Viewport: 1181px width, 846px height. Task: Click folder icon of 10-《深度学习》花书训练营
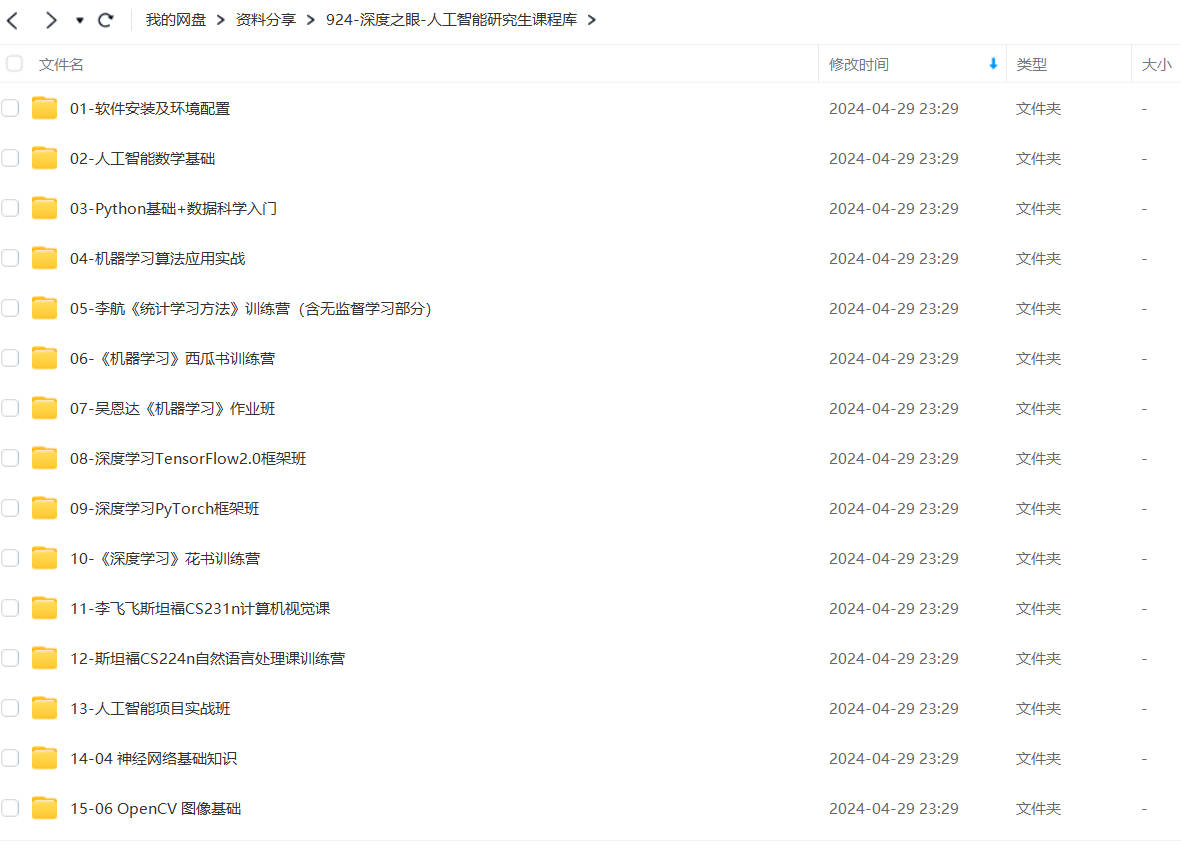click(x=44, y=557)
